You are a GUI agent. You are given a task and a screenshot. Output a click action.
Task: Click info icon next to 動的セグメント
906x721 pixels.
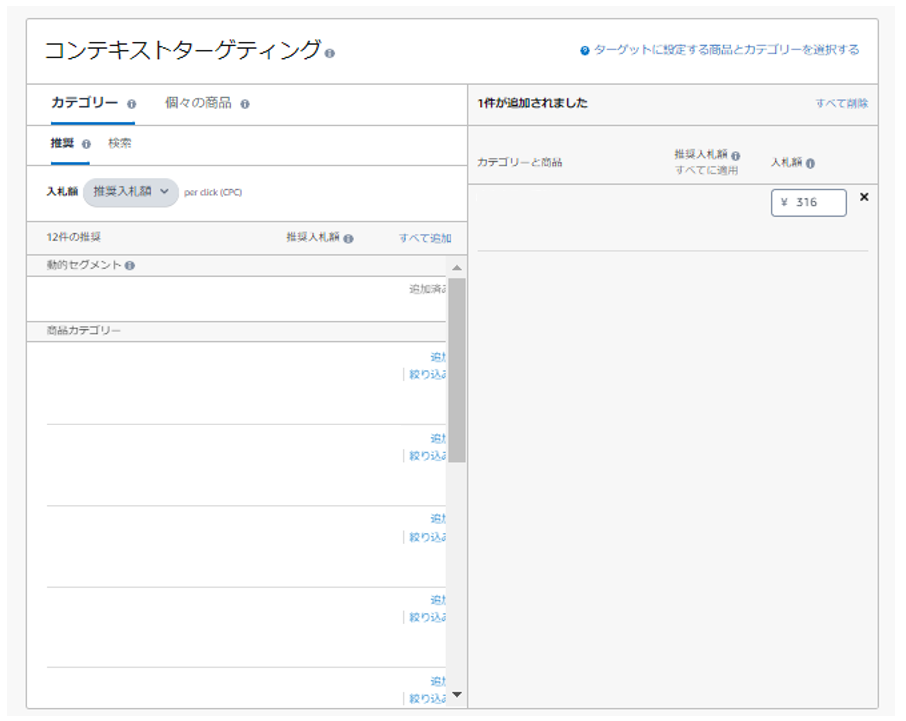pyautogui.click(x=130, y=266)
